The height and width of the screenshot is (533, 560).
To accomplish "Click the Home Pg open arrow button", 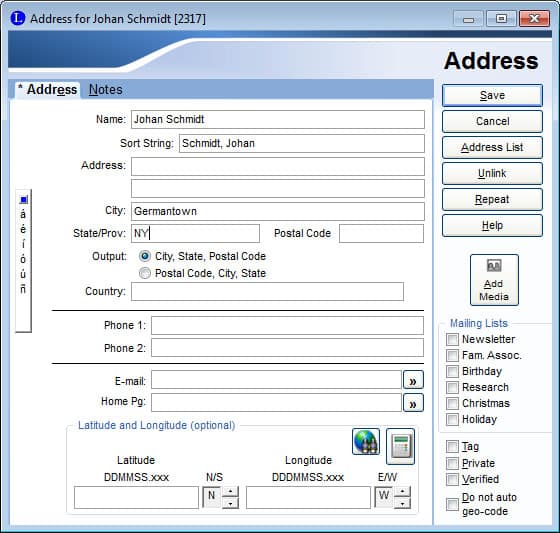I will pyautogui.click(x=413, y=403).
